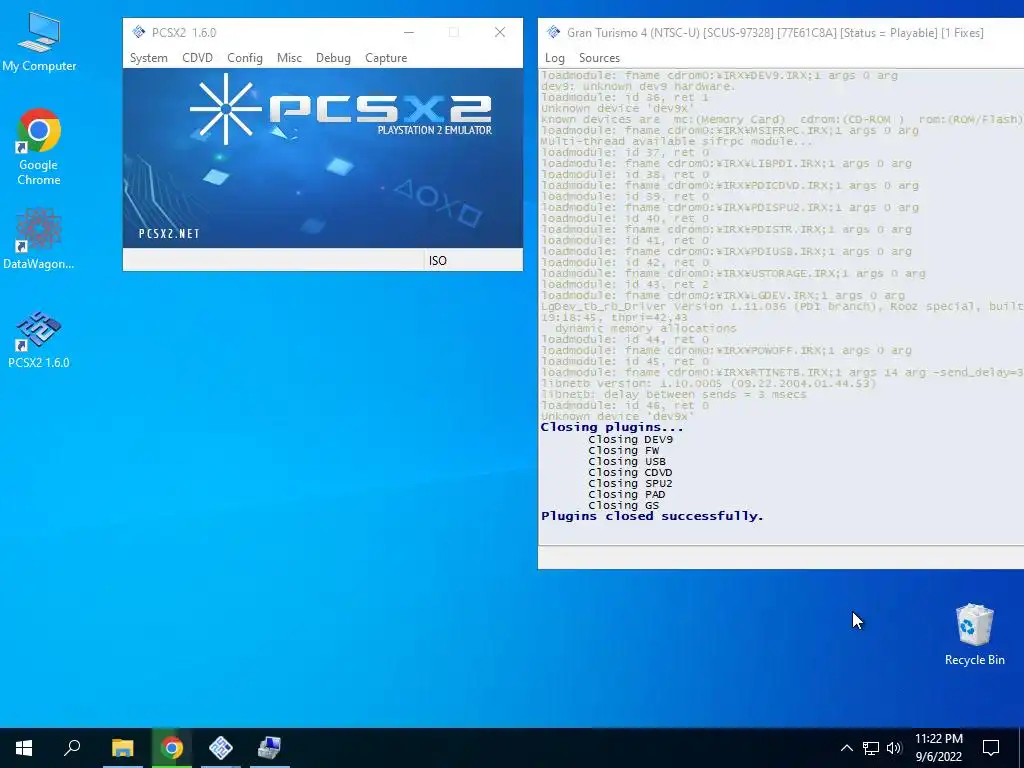
Task: Click 'Closing CDVD' log line
Action: 630,472
